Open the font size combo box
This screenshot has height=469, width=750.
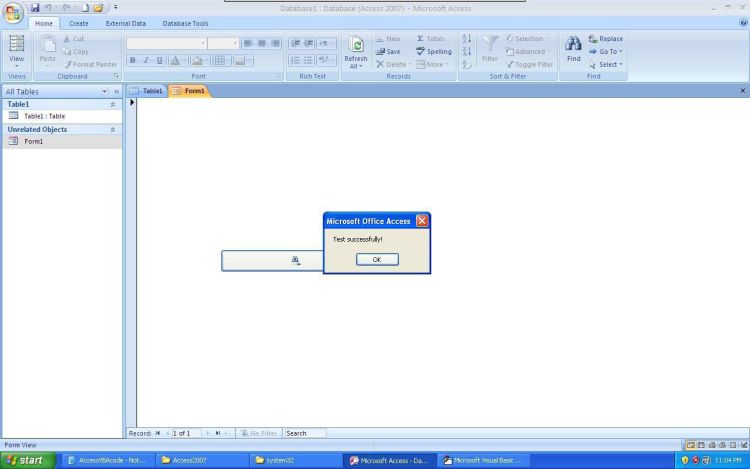[x=223, y=44]
